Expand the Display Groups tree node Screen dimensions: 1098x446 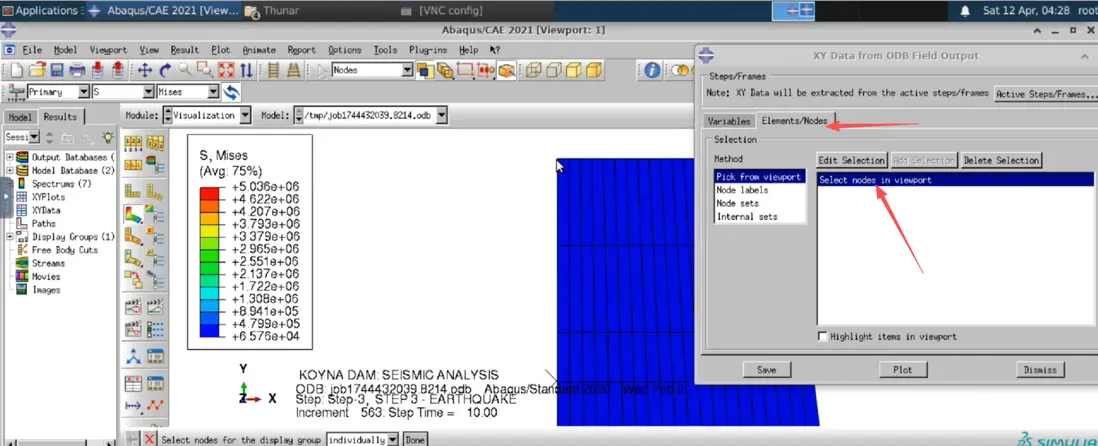pyautogui.click(x=10, y=237)
